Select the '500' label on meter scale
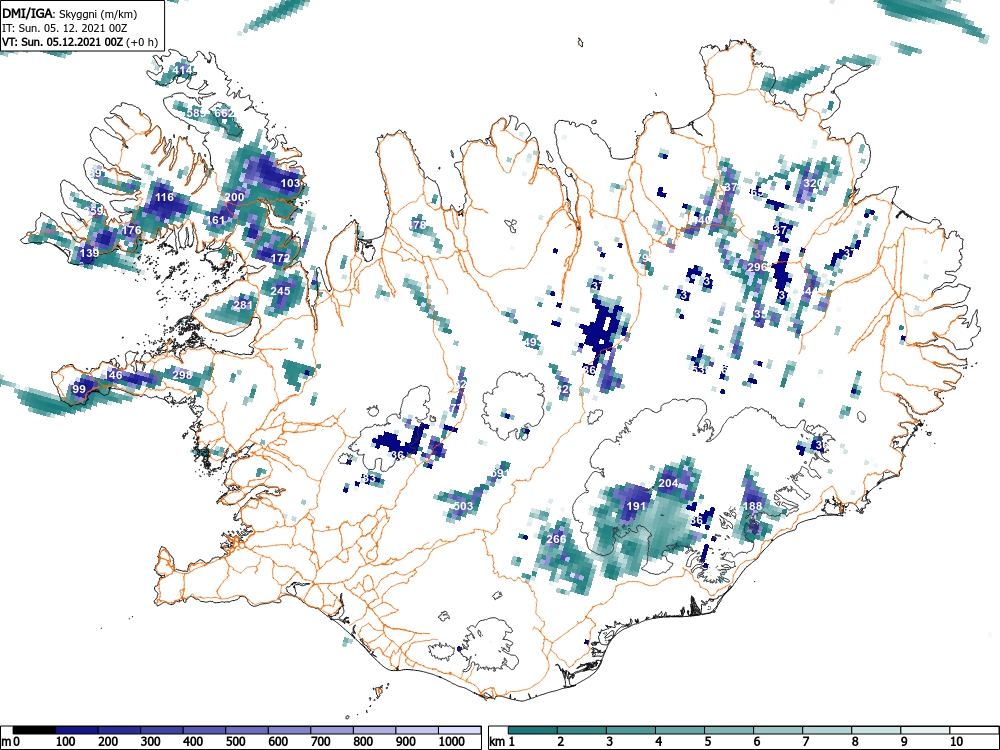This screenshot has height=750, width=1000. pos(235,741)
